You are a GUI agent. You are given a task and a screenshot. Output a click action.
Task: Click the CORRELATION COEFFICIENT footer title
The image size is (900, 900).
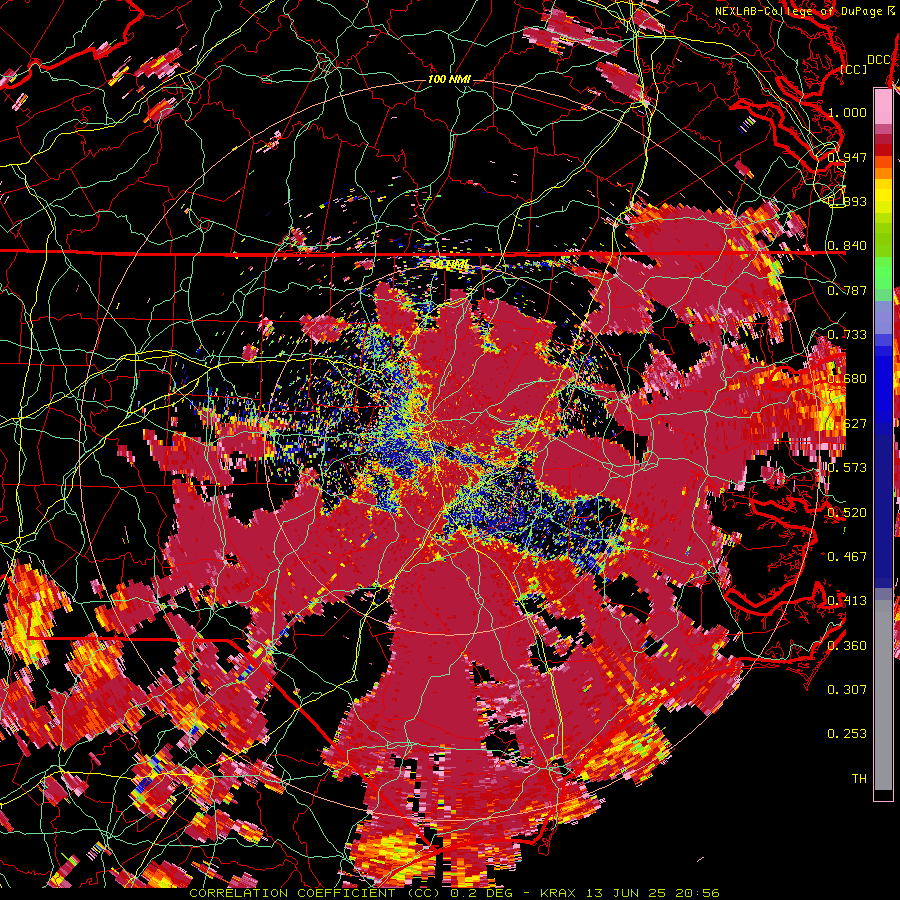click(x=313, y=893)
